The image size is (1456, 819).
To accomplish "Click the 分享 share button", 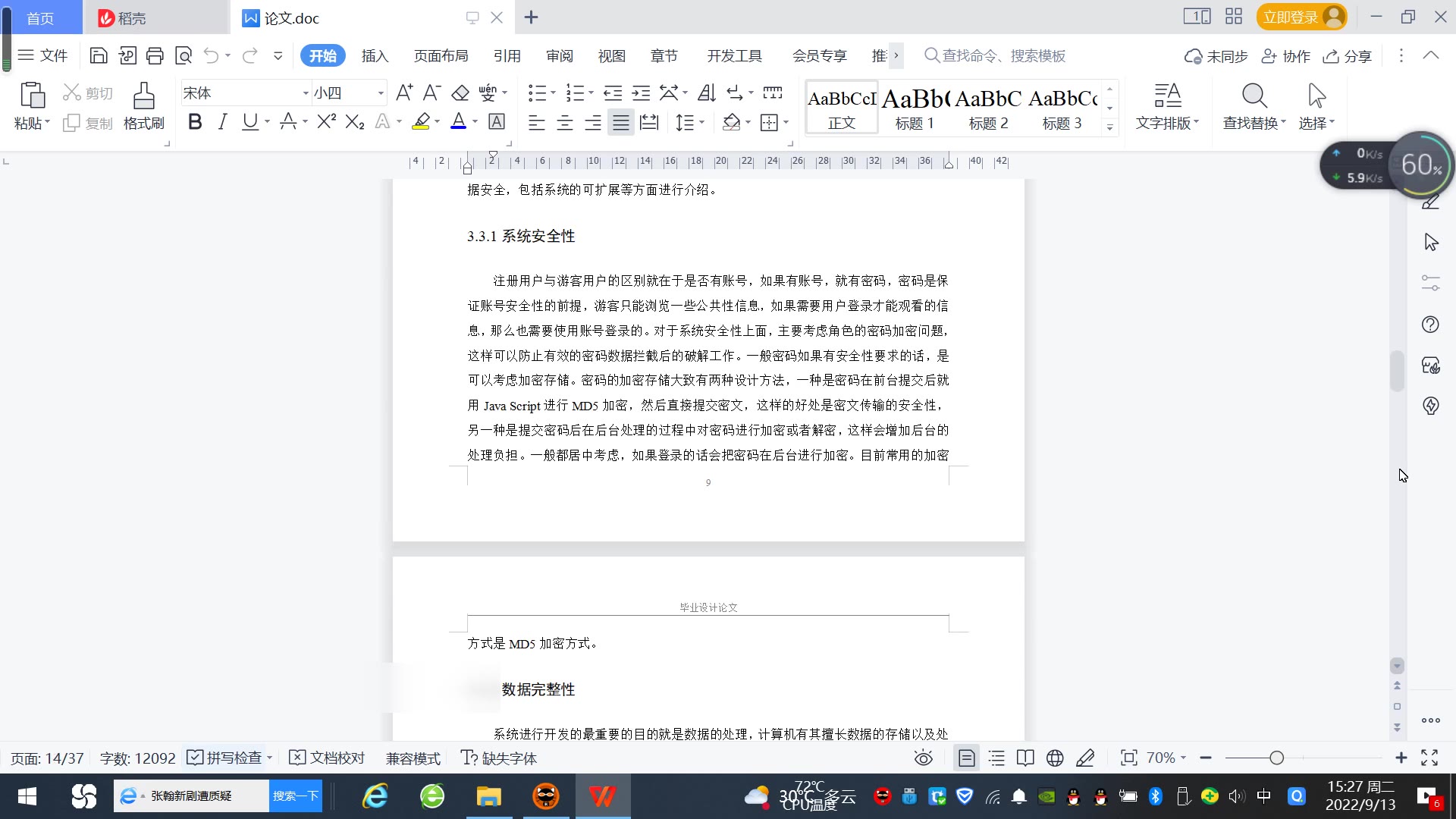I will click(1348, 56).
